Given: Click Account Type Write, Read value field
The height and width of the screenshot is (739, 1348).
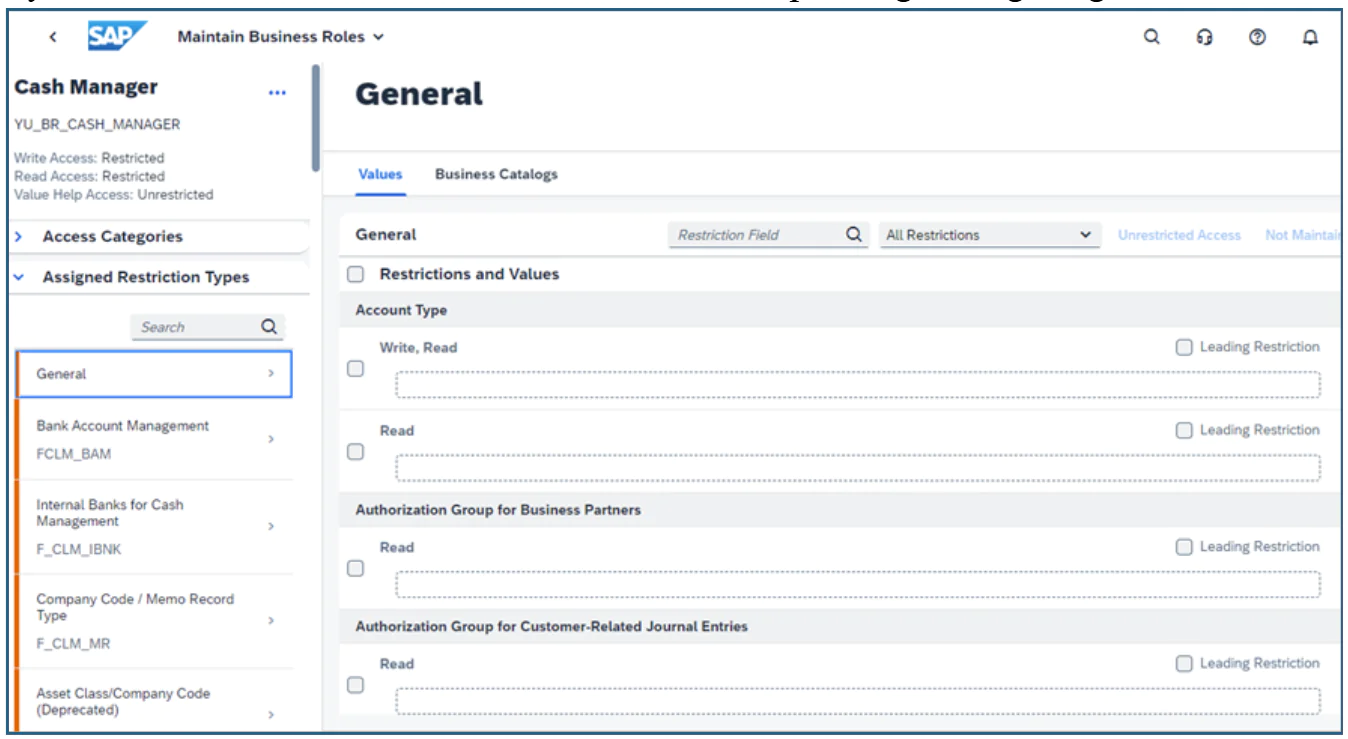Looking at the screenshot, I should [x=857, y=385].
